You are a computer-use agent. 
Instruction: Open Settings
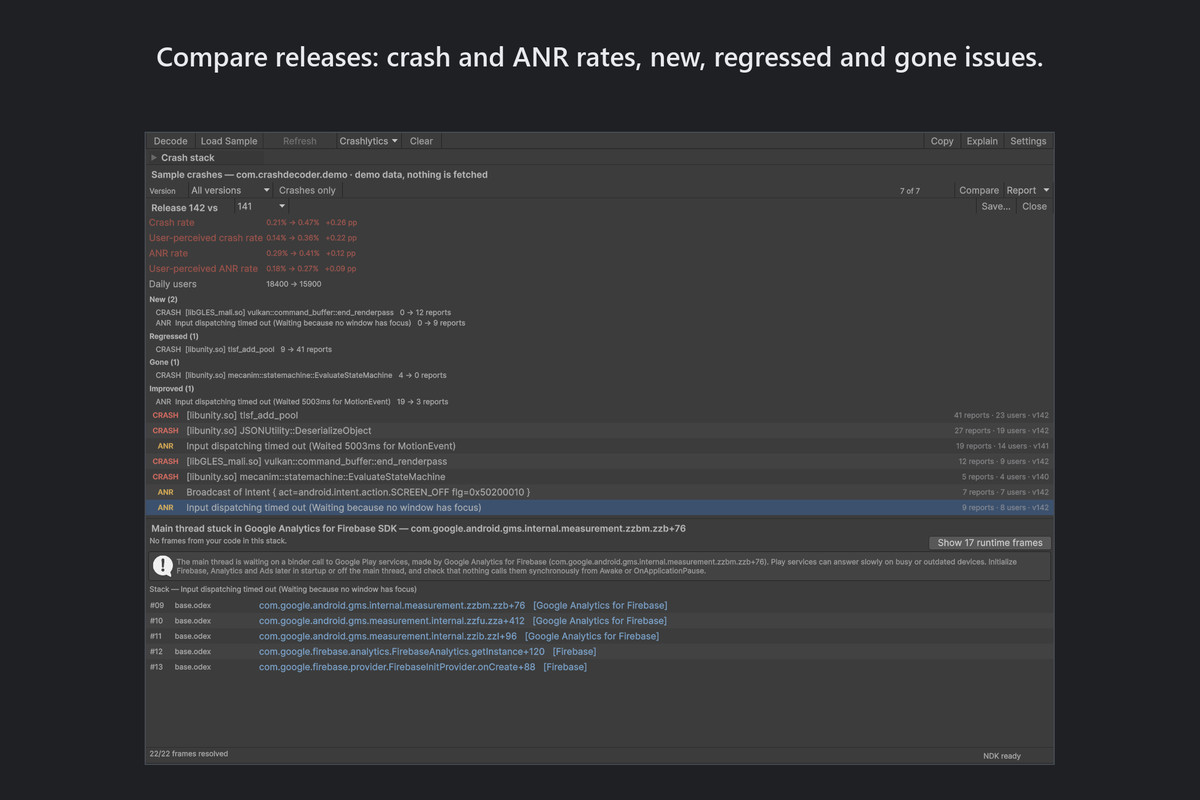click(1028, 141)
